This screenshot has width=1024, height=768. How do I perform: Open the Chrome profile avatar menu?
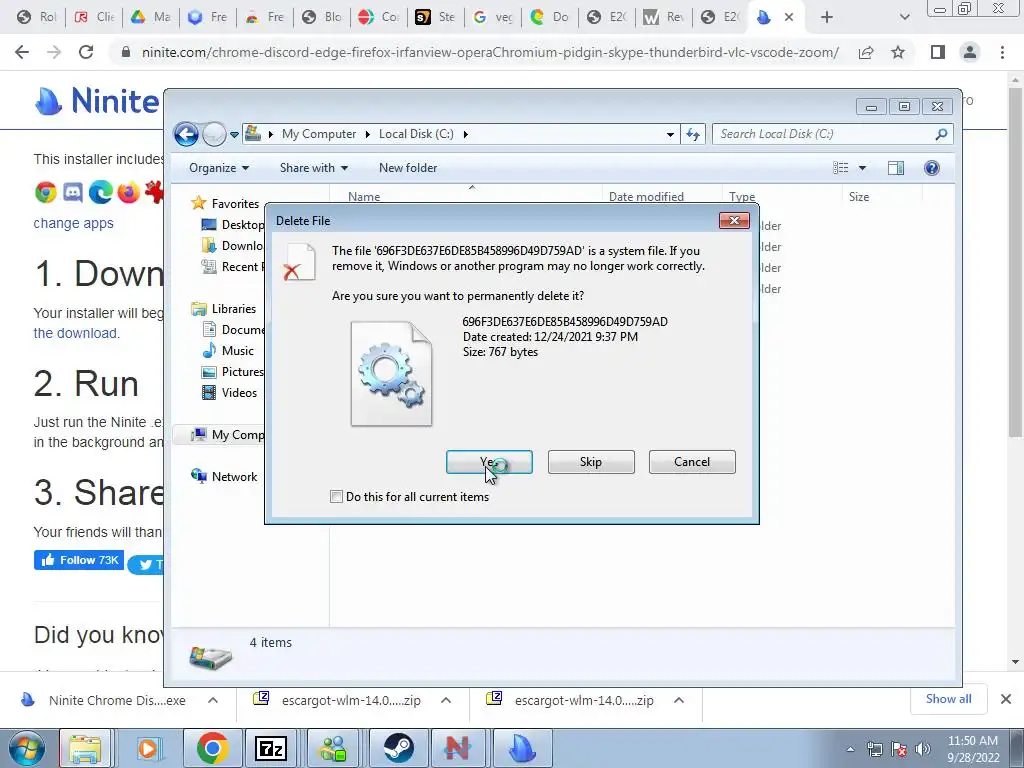pos(970,52)
